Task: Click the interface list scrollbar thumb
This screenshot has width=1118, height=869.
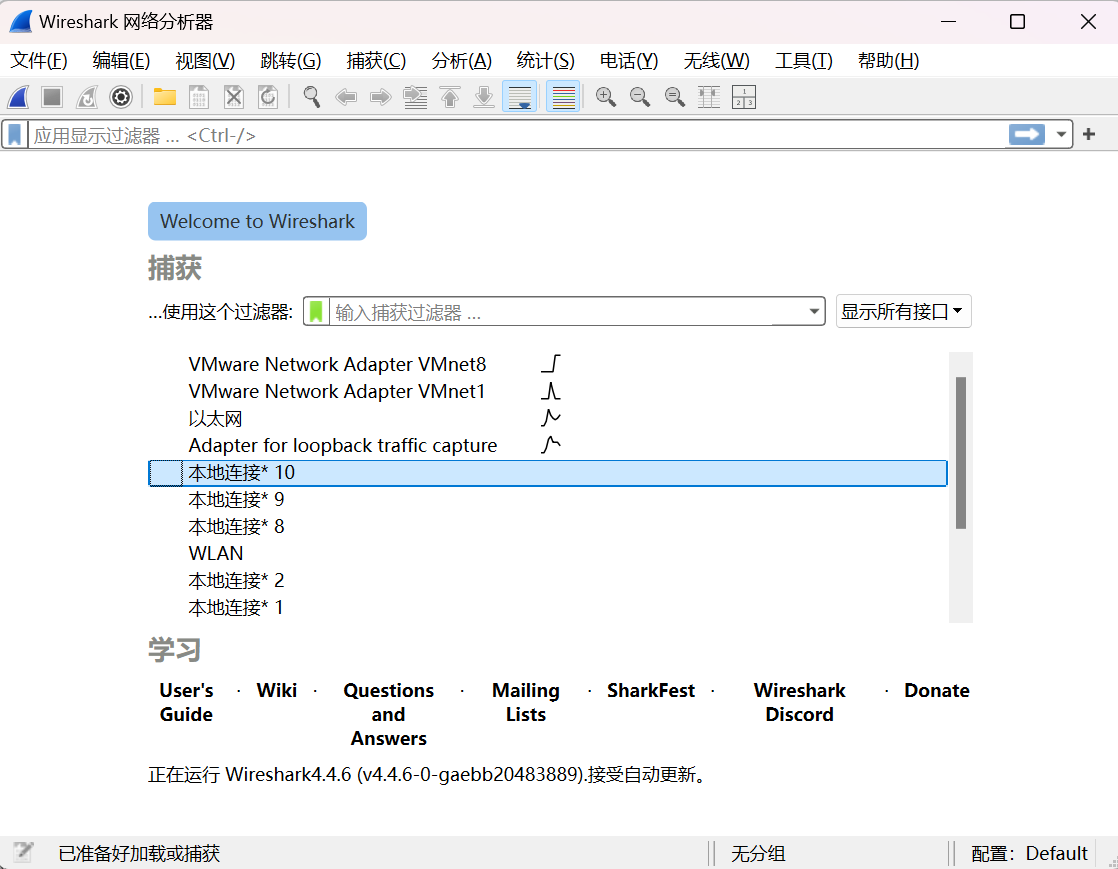Action: click(x=961, y=453)
